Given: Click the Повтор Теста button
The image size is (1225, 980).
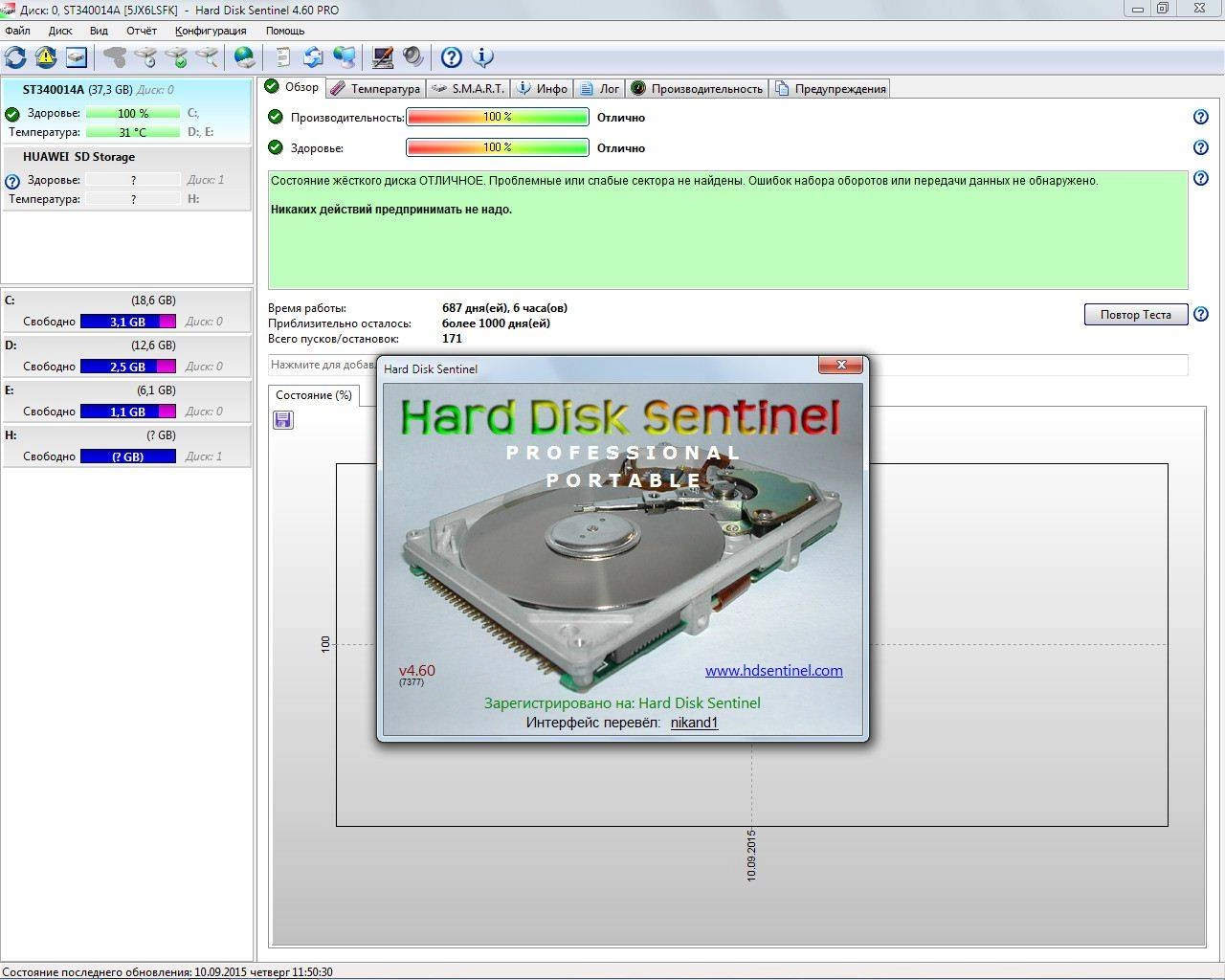Looking at the screenshot, I should click(x=1135, y=315).
